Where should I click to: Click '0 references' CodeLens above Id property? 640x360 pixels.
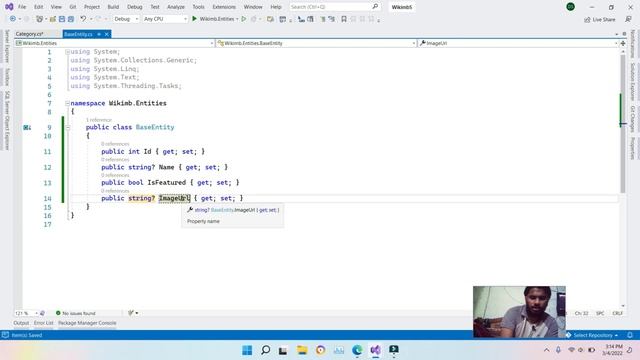(x=115, y=144)
